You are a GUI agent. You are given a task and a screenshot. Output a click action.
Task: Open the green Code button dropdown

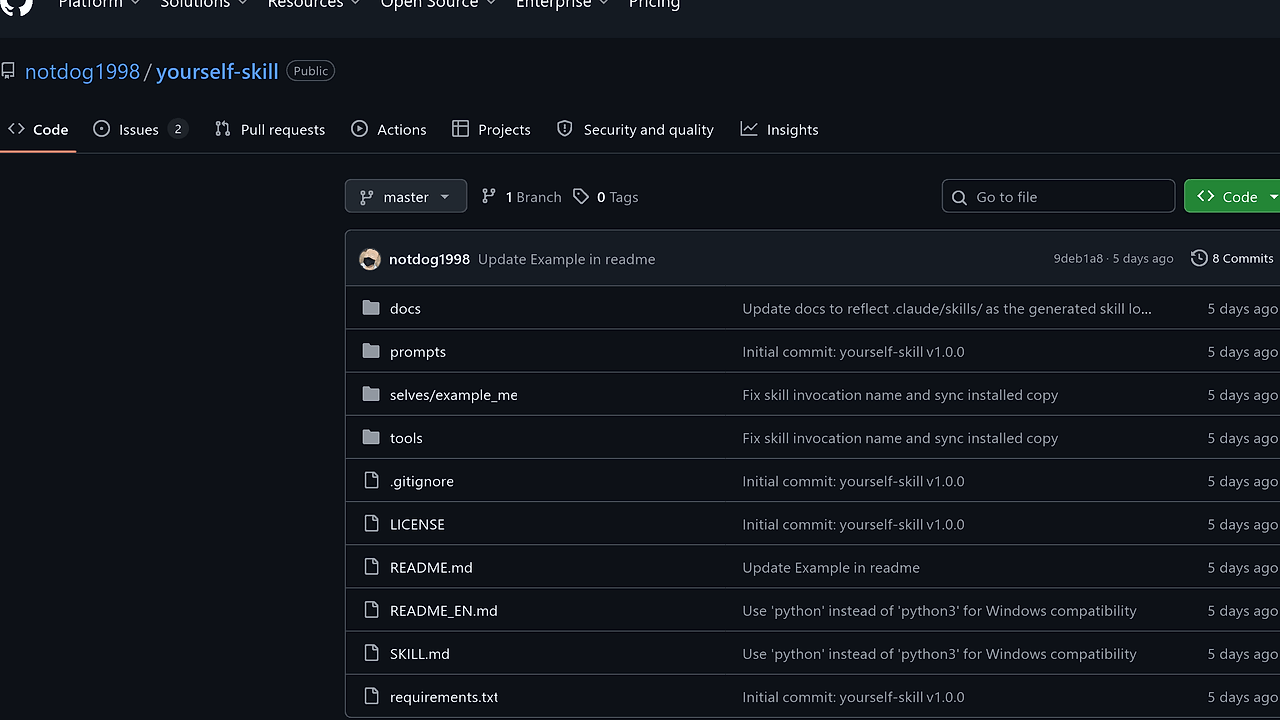(1232, 196)
